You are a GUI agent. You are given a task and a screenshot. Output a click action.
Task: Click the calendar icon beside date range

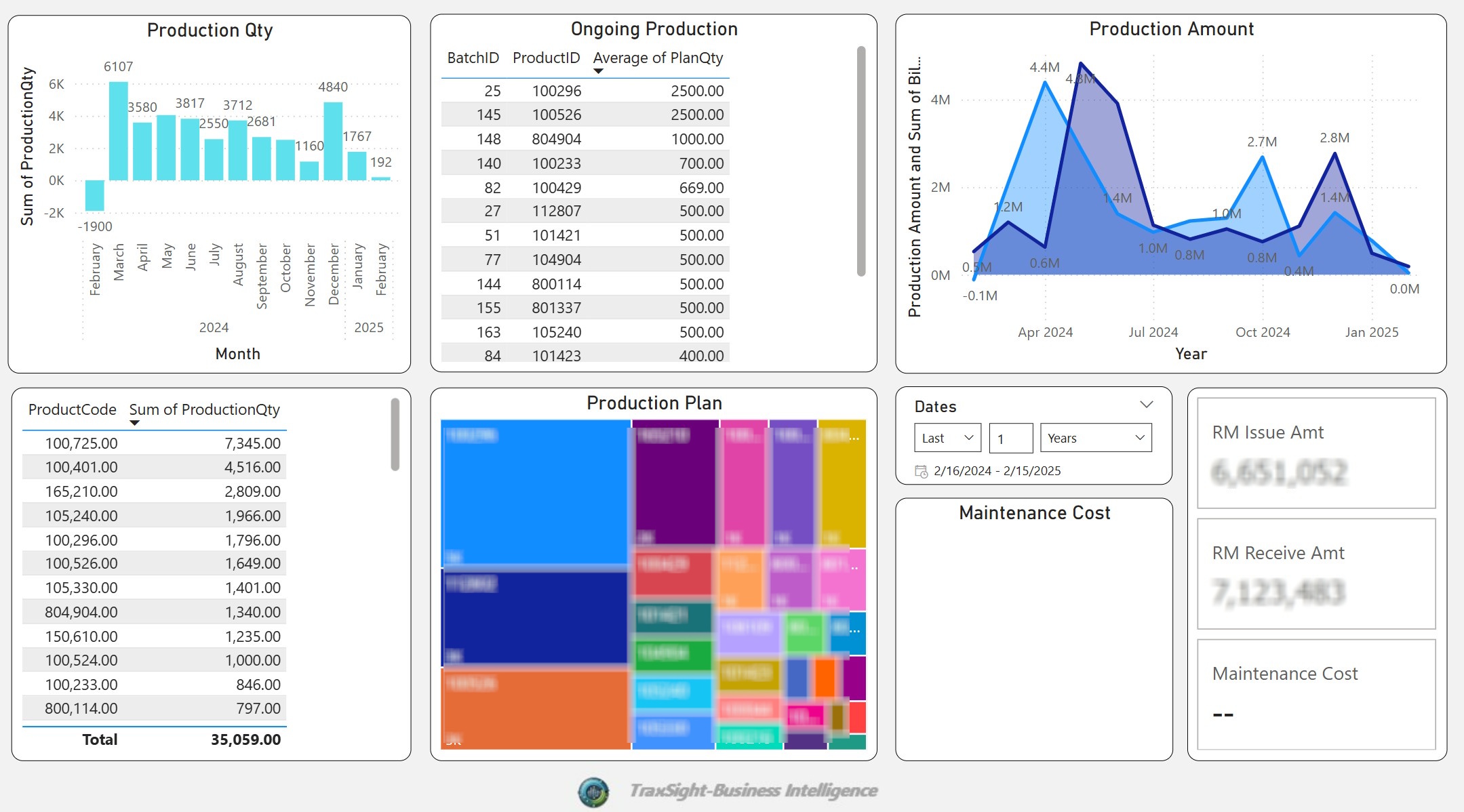point(921,471)
